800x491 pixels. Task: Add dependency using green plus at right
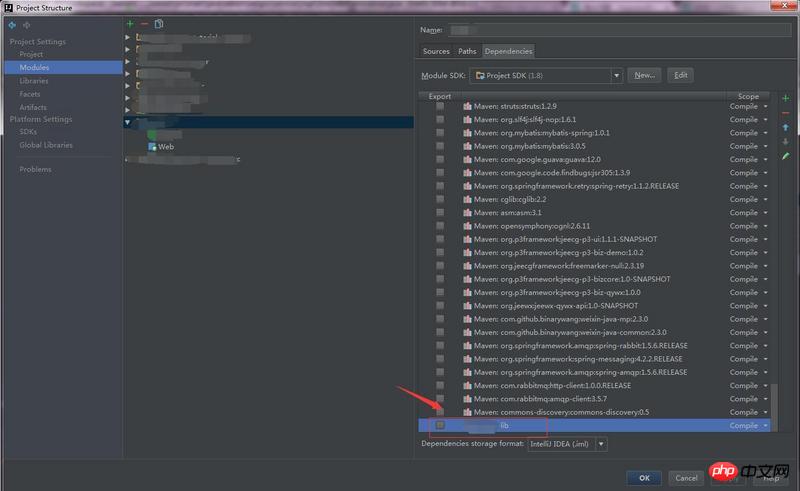click(785, 98)
